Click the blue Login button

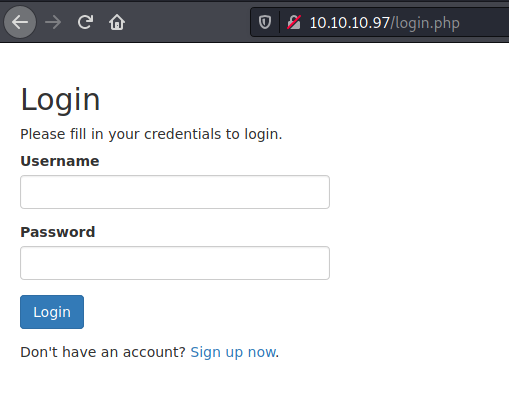pyautogui.click(x=52, y=312)
